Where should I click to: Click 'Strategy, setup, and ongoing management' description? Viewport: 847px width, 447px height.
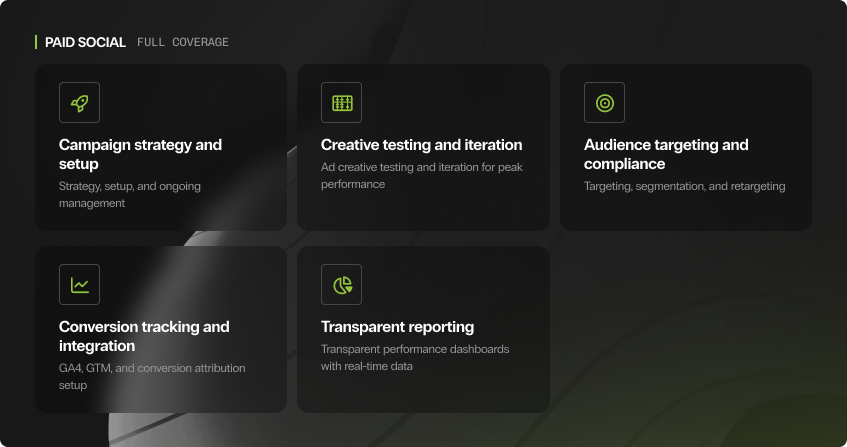130,194
